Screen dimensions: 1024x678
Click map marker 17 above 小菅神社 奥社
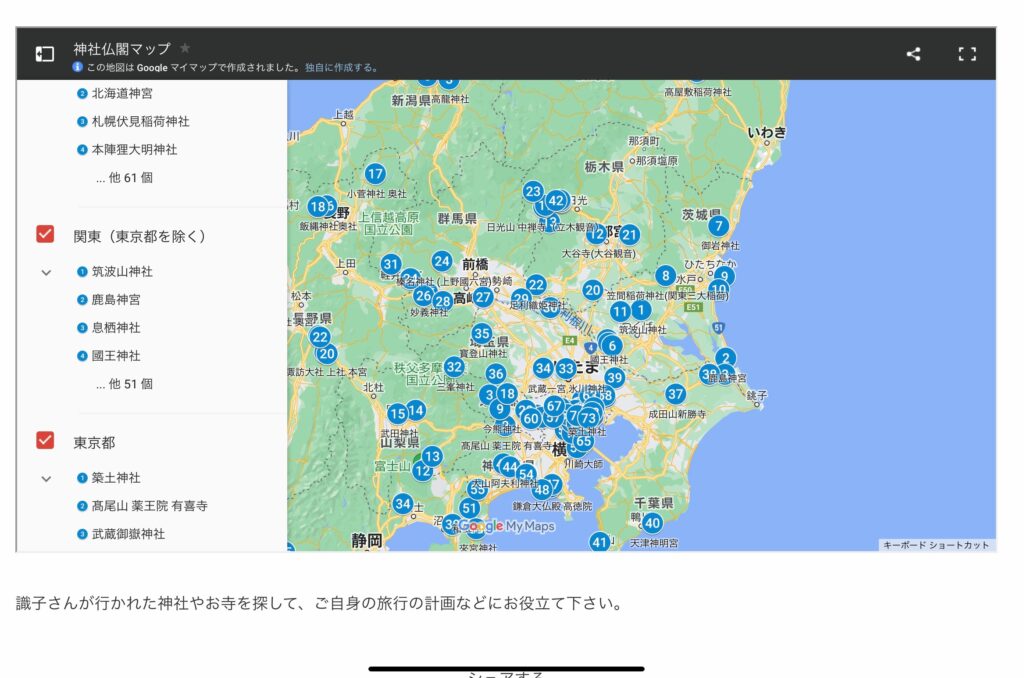coord(375,174)
